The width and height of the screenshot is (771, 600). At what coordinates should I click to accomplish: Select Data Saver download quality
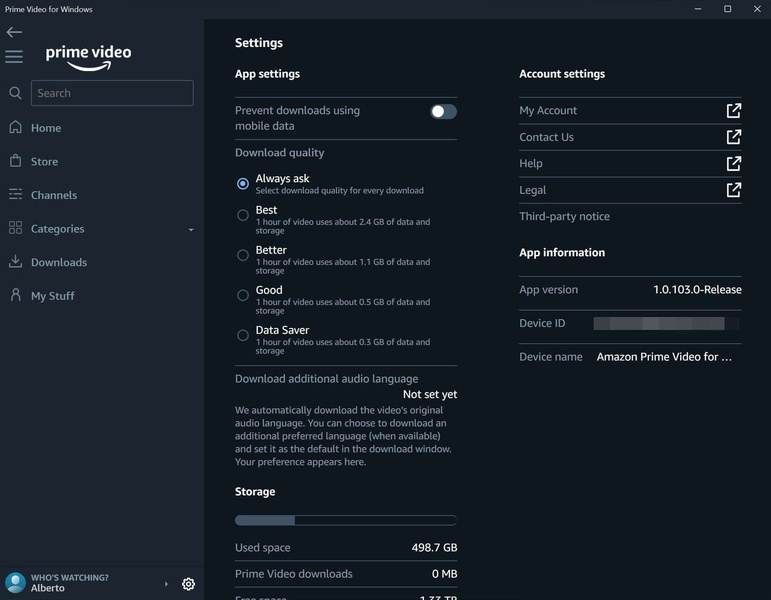(243, 335)
